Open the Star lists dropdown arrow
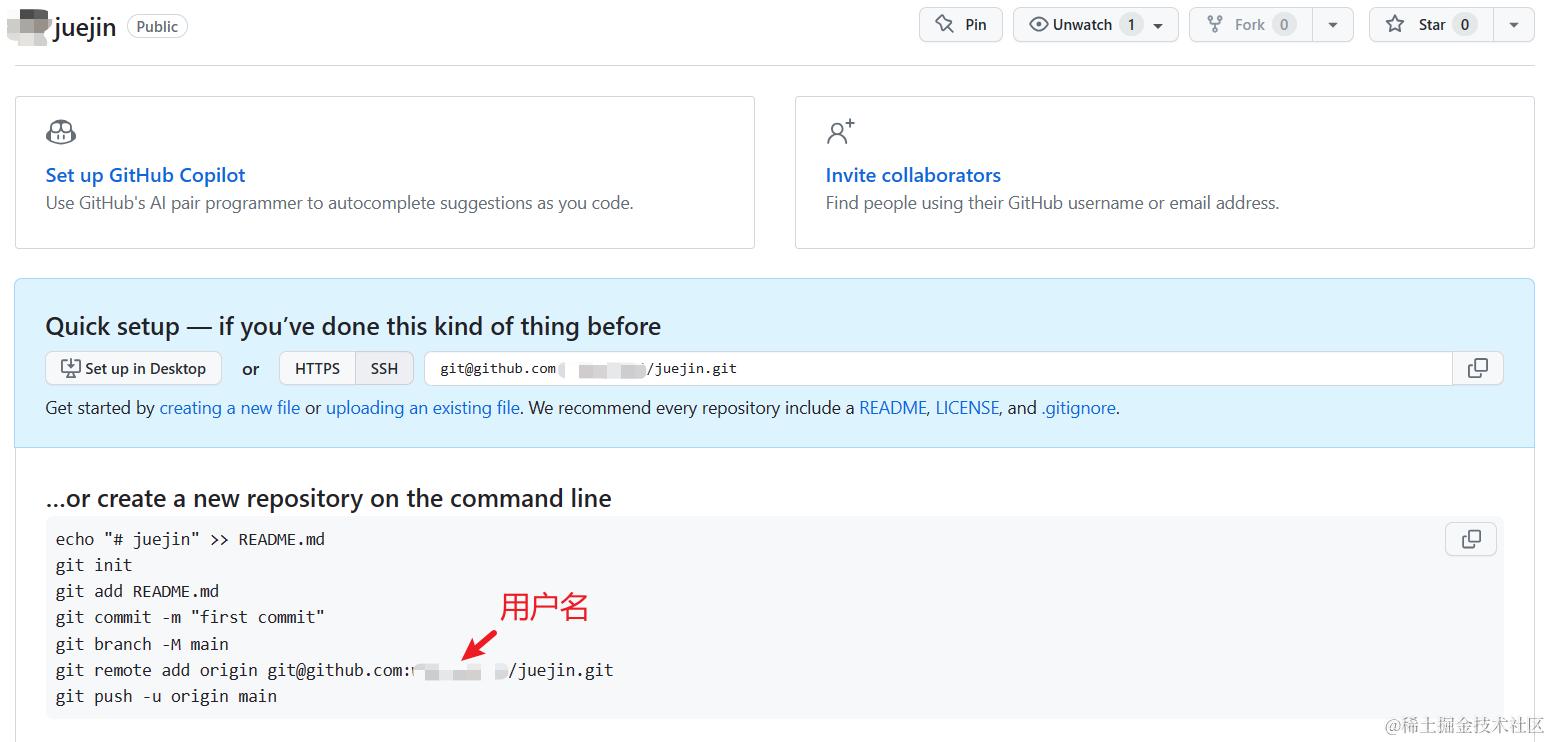Image resolution: width=1551 pixels, height=742 pixels. click(x=1514, y=25)
